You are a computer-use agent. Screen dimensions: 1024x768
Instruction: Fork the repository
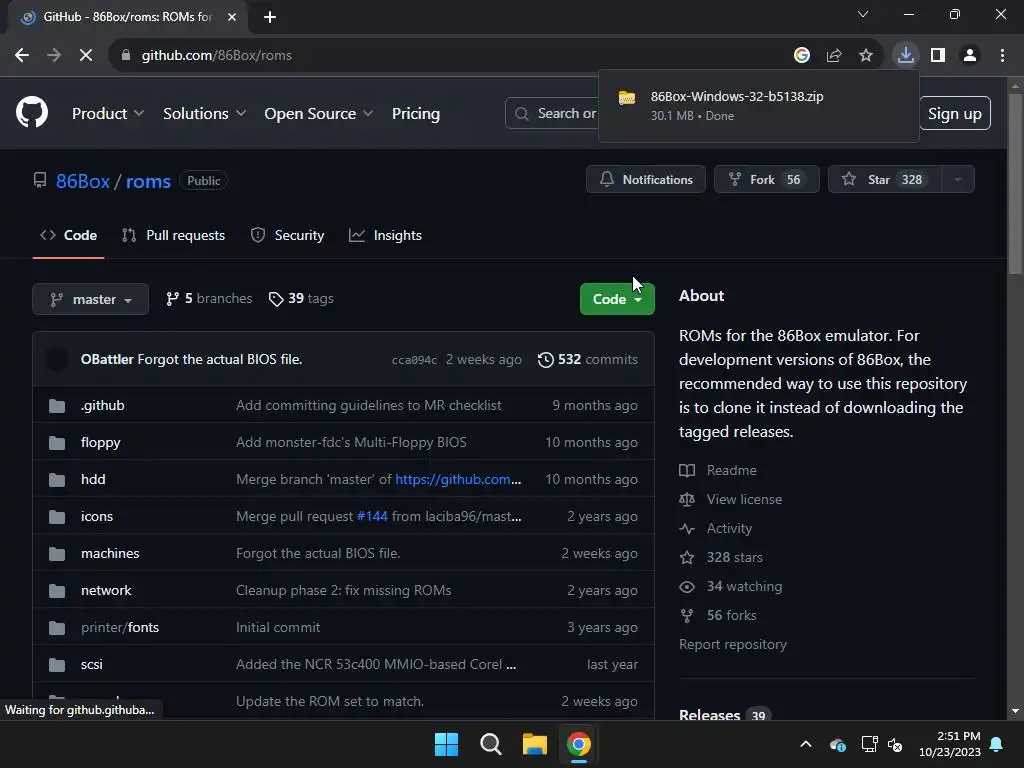[x=767, y=180]
